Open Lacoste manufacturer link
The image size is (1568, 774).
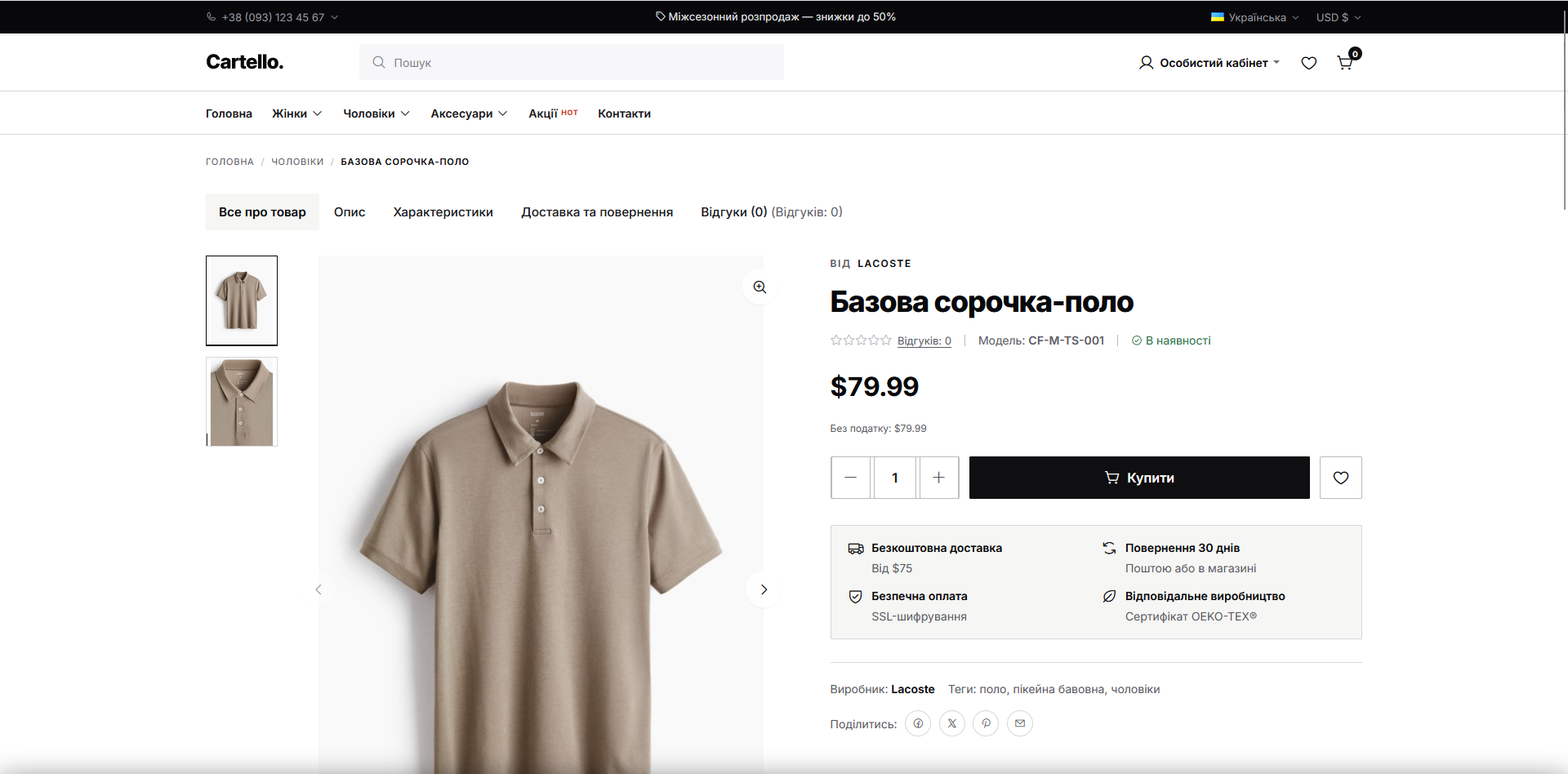tap(913, 689)
